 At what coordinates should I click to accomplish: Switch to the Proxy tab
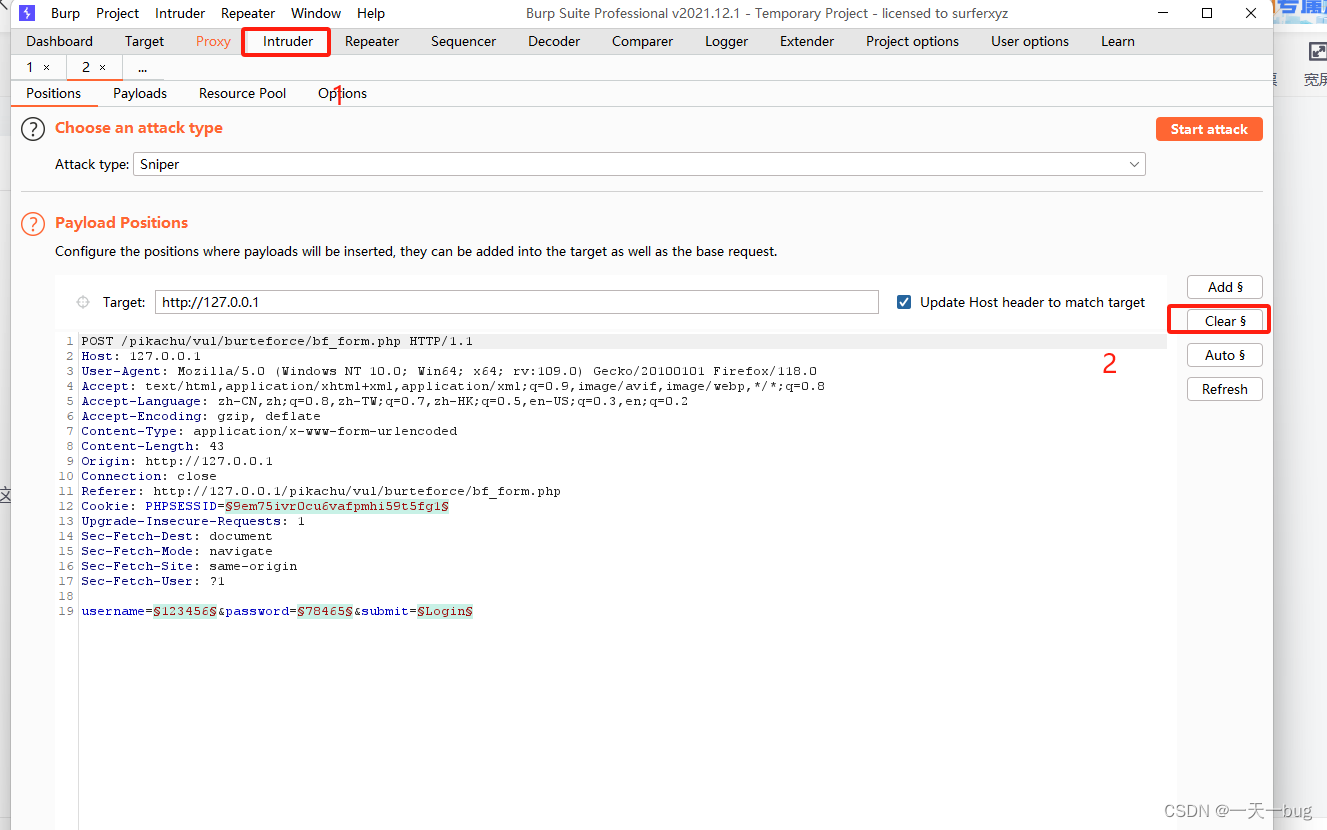point(213,41)
